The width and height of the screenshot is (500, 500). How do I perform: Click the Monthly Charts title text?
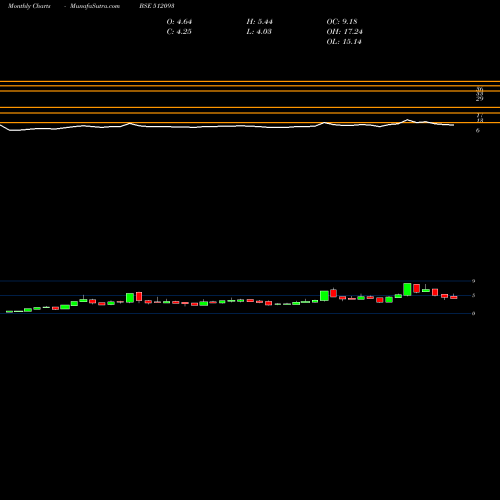point(29,6)
